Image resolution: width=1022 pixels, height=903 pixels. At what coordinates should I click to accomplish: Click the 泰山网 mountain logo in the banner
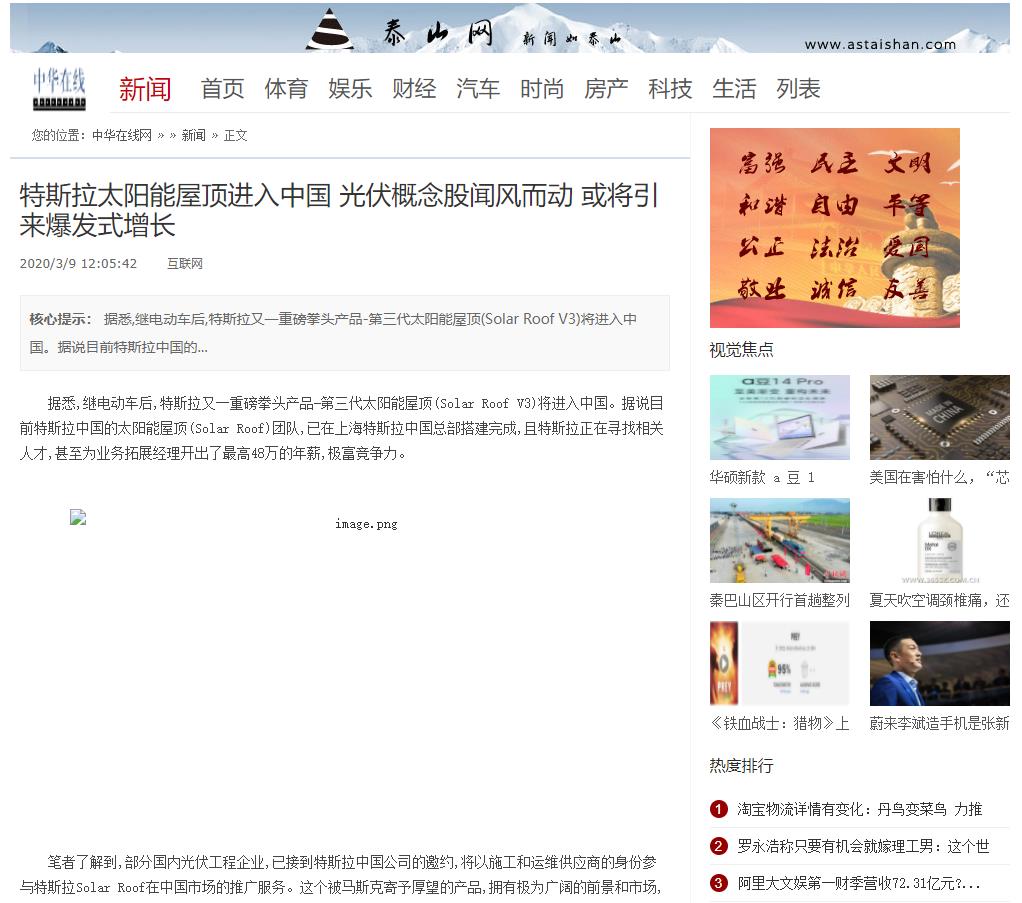[x=330, y=29]
